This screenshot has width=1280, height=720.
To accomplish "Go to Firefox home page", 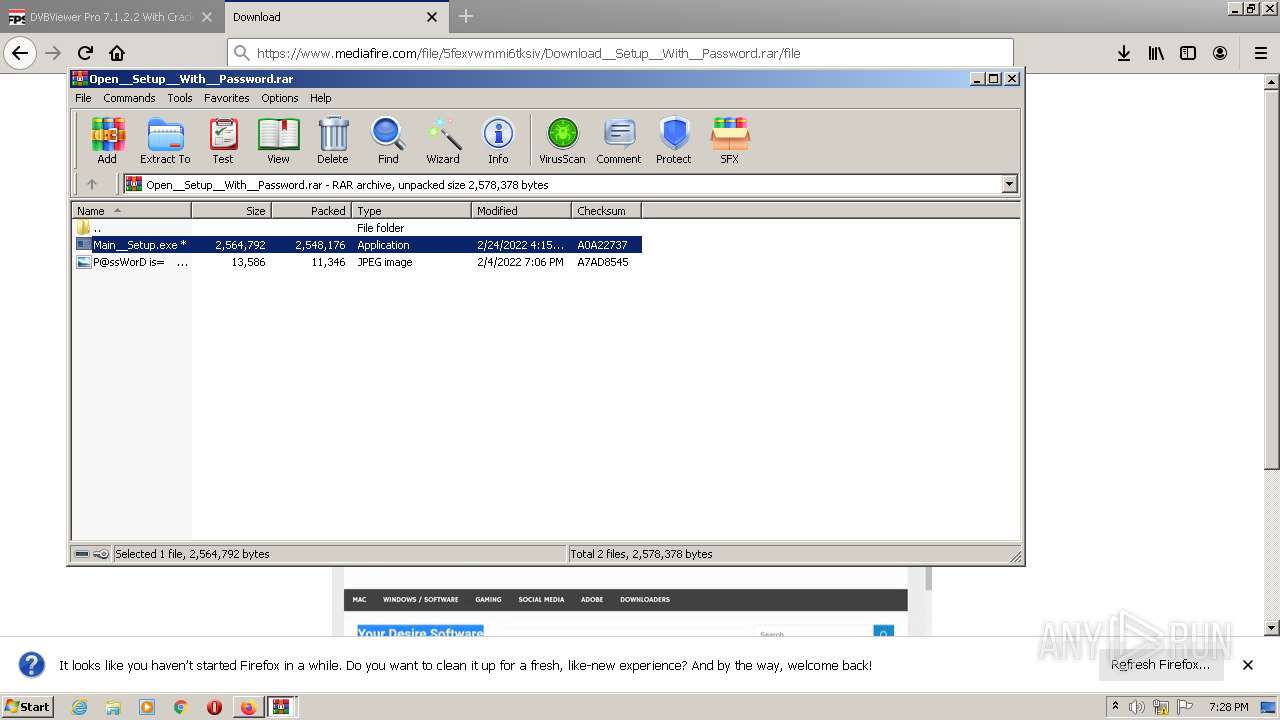I will 117,53.
